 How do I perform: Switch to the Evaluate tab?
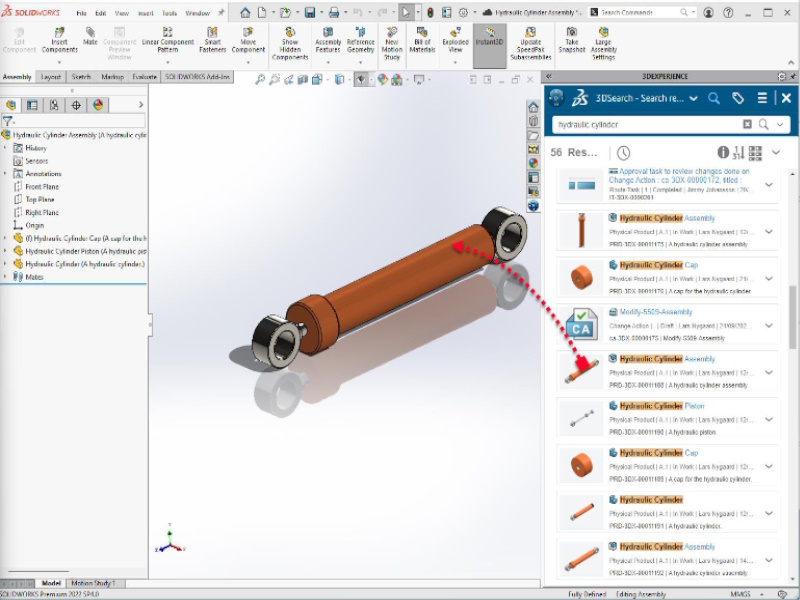pyautogui.click(x=144, y=77)
